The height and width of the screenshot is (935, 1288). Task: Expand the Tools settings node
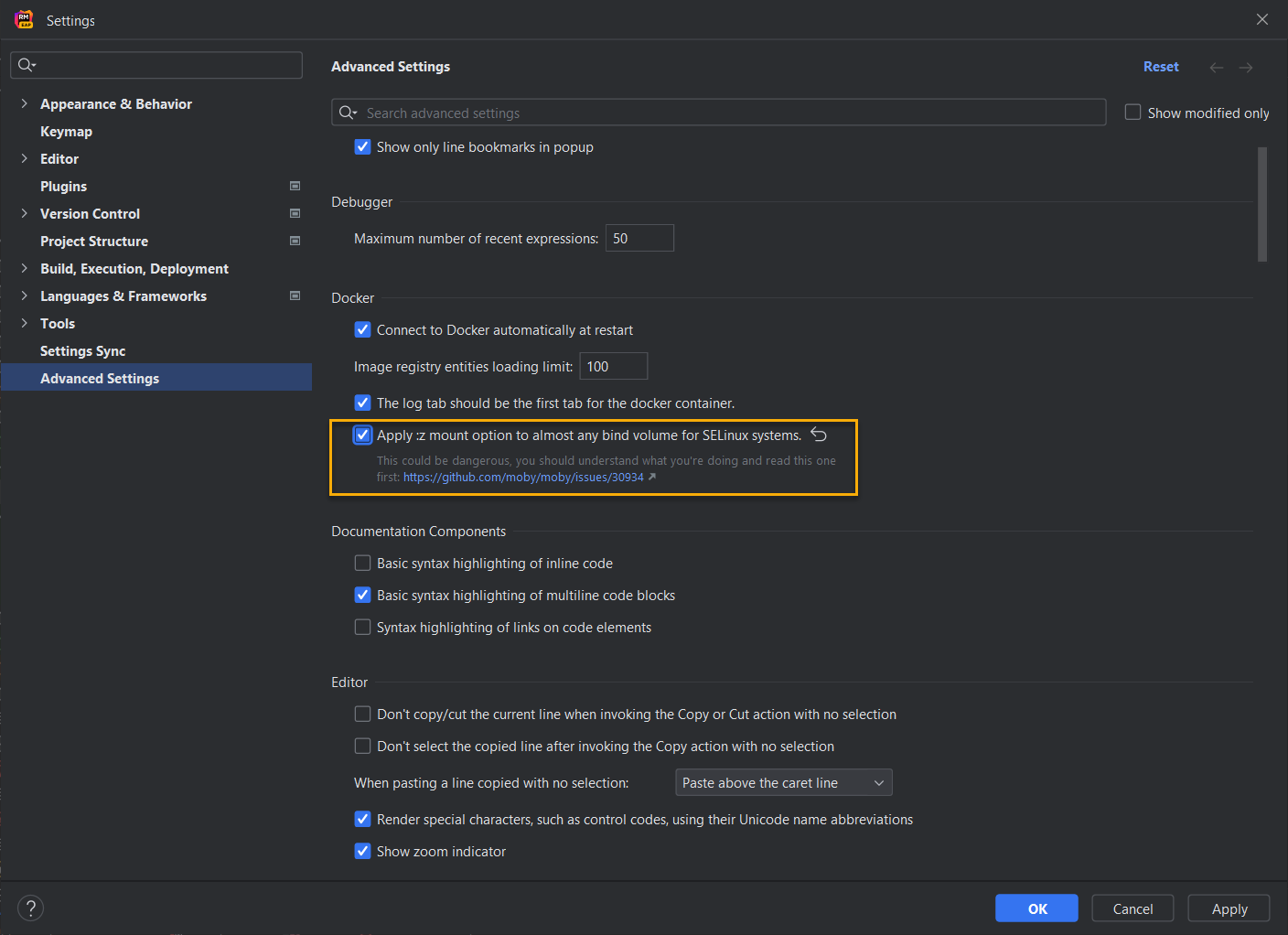[24, 323]
